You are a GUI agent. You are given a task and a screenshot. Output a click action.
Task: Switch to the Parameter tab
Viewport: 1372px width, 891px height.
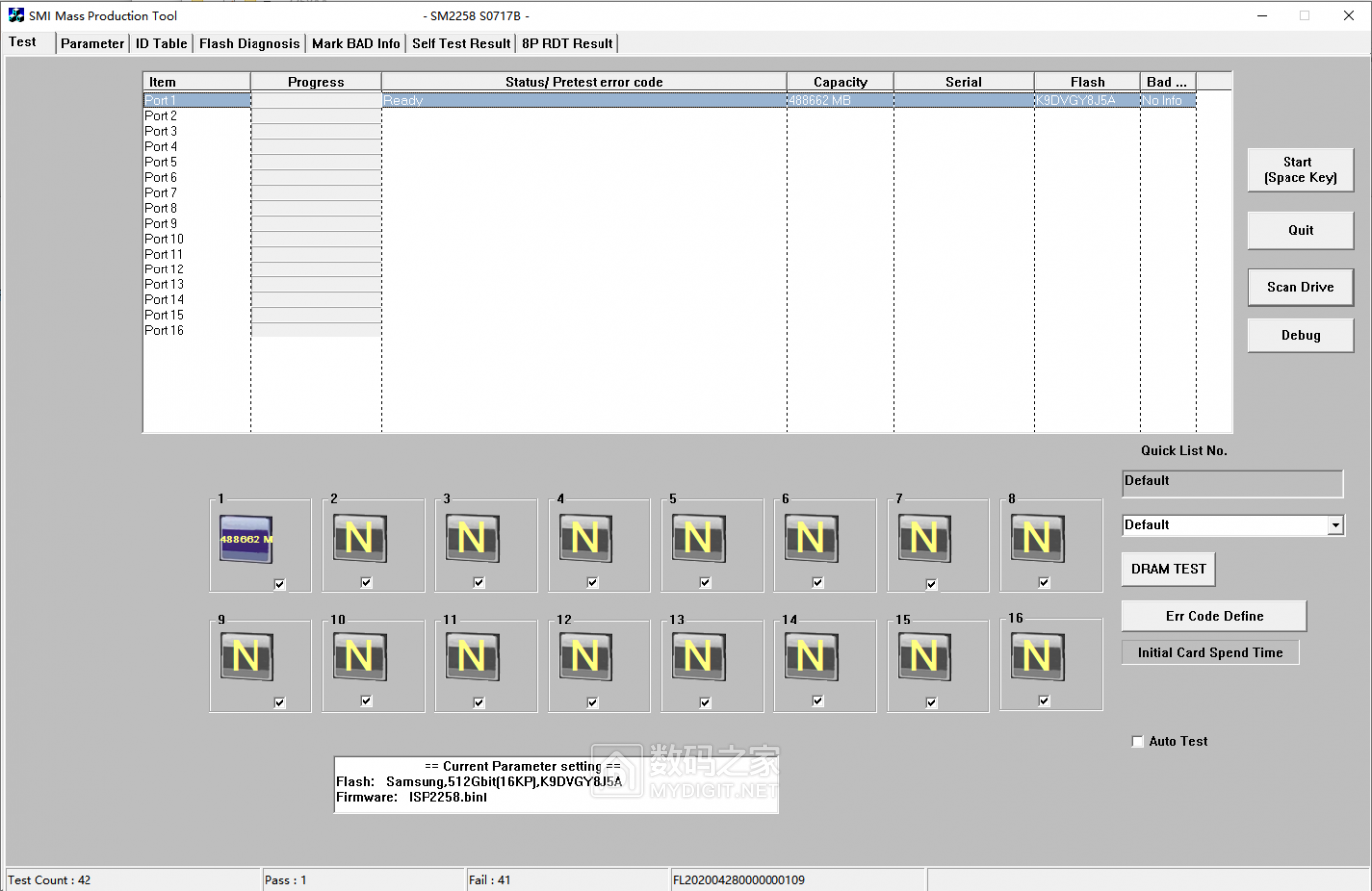pos(92,43)
